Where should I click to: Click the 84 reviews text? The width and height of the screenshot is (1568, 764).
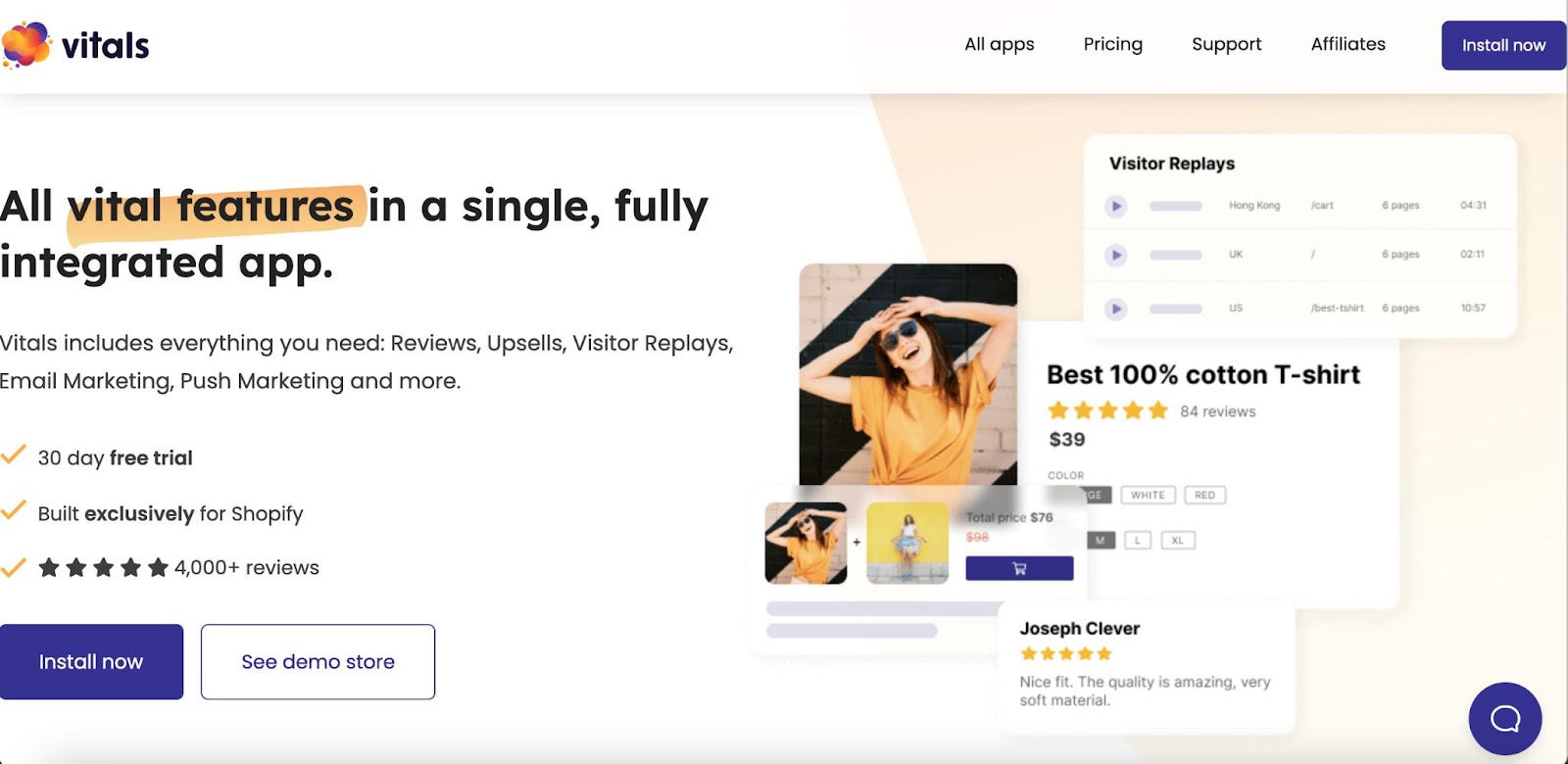1217,411
